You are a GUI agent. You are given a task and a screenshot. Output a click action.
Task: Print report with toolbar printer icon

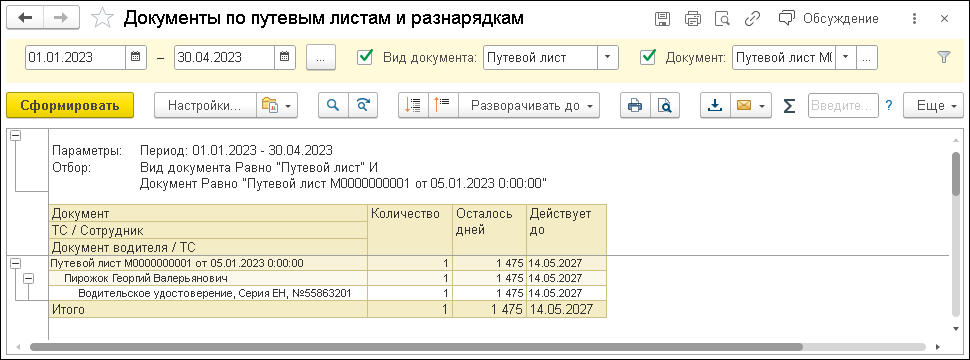pyautogui.click(x=635, y=106)
